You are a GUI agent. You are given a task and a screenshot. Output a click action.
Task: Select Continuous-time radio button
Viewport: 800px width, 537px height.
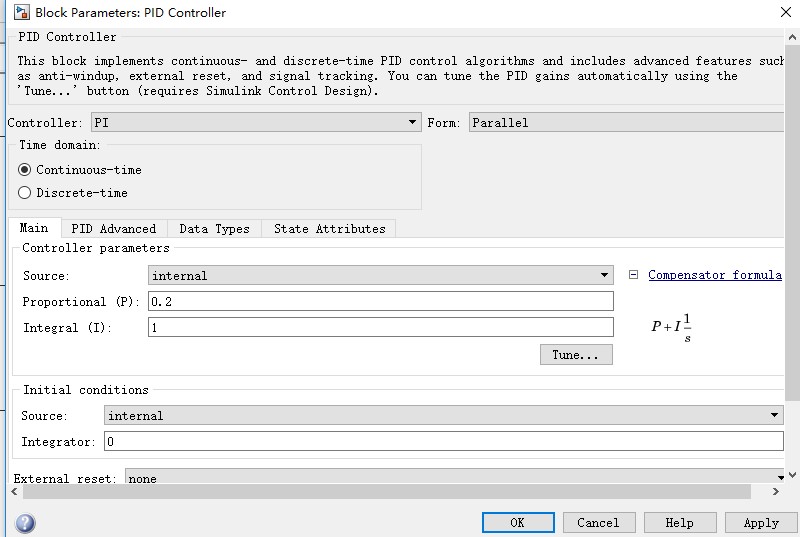tap(25, 170)
